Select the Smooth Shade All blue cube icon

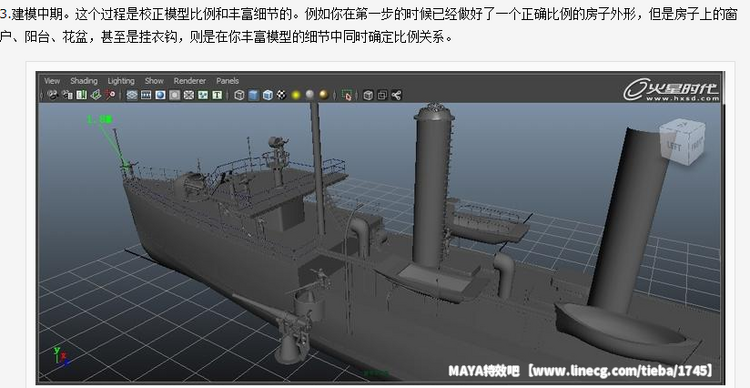click(254, 95)
